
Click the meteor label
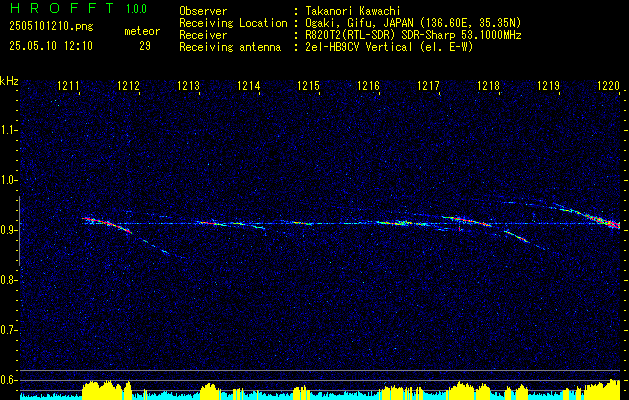tap(142, 31)
